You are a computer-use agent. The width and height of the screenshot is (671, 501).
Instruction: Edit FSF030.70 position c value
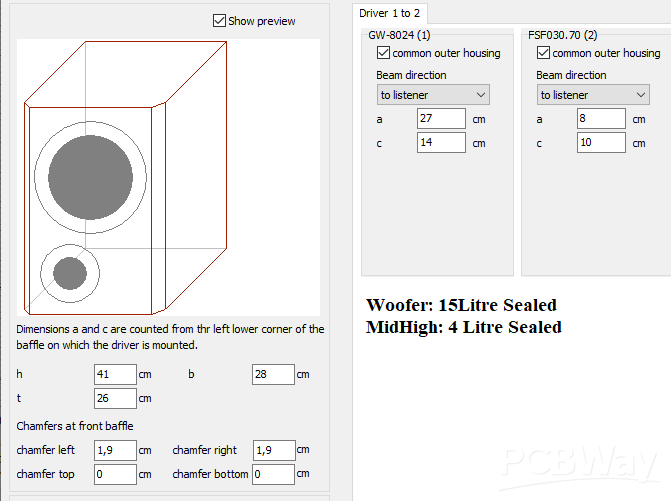click(x=601, y=143)
